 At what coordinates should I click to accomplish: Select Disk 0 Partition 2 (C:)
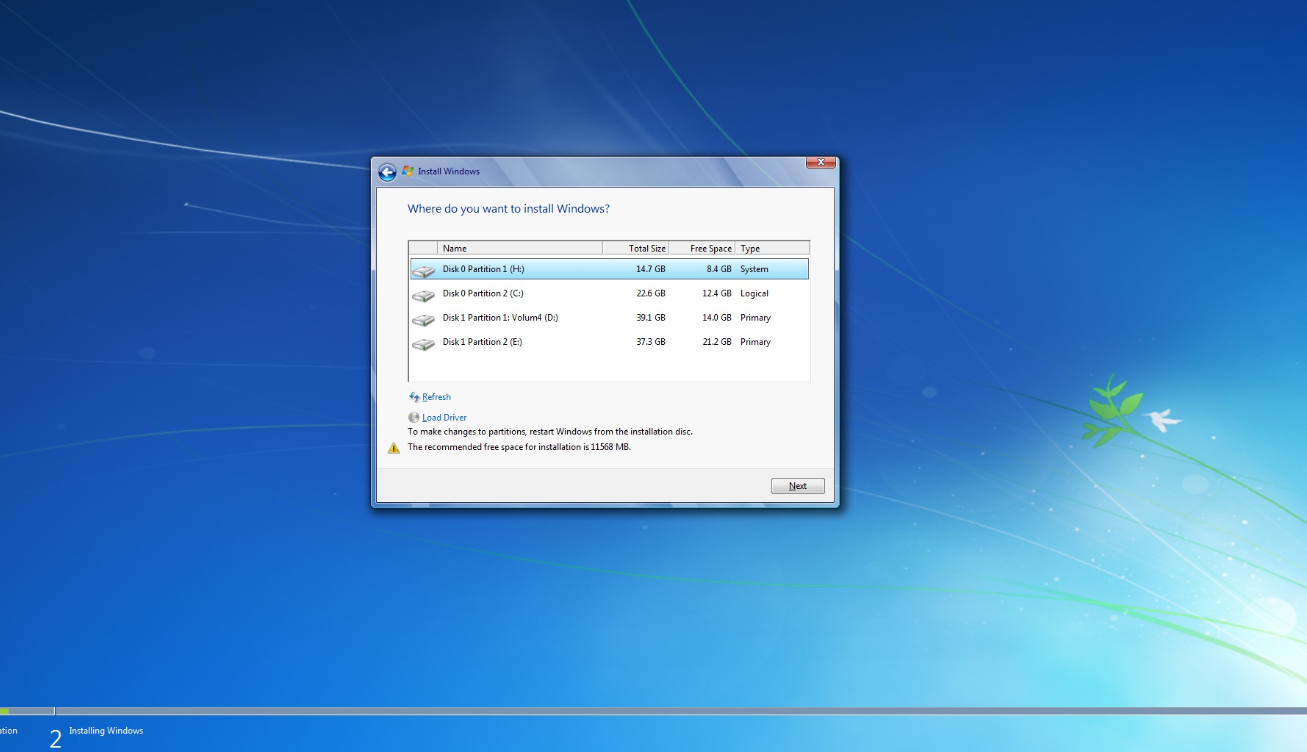click(x=609, y=293)
